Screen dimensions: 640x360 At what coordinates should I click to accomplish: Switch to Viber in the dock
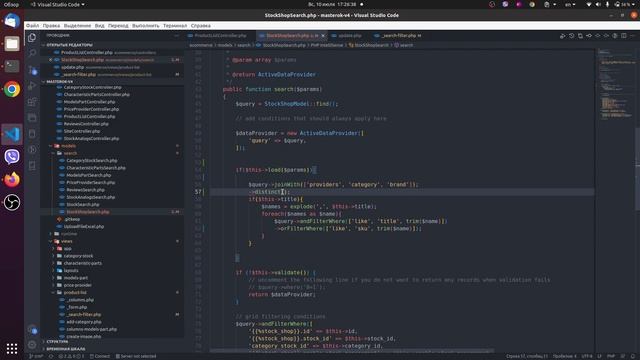click(x=12, y=157)
